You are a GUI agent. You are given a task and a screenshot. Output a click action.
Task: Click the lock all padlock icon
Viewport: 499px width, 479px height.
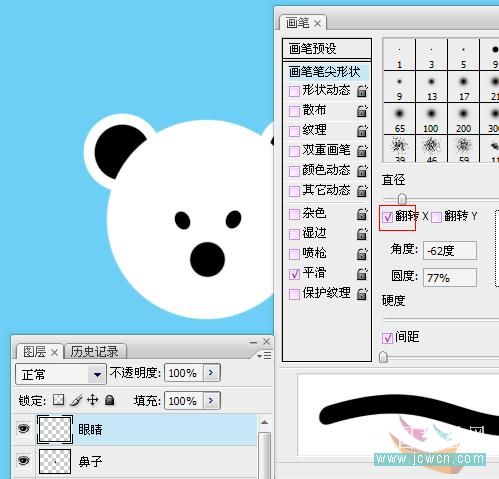[x=110, y=400]
